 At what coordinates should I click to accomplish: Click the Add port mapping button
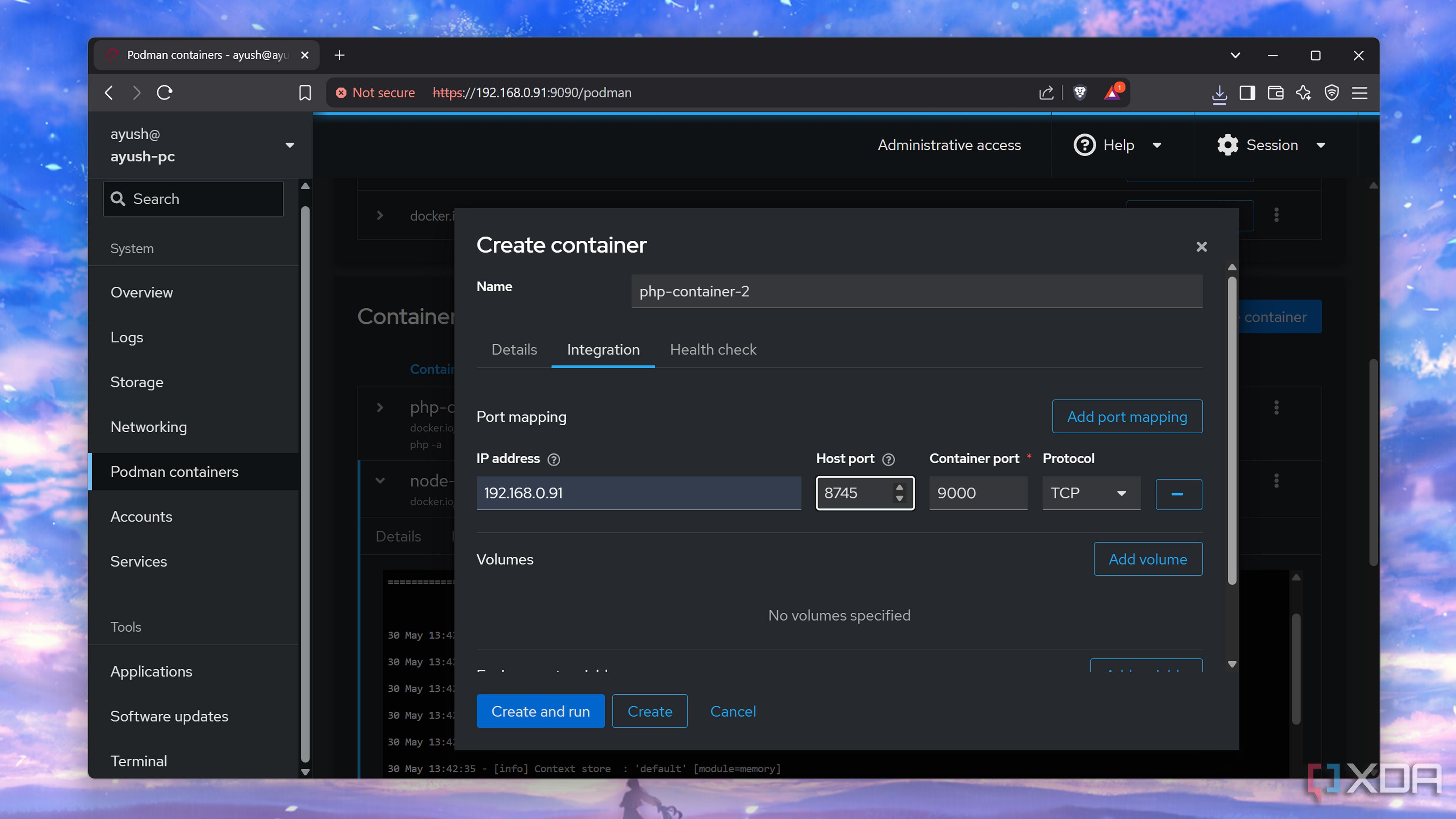[x=1127, y=417]
